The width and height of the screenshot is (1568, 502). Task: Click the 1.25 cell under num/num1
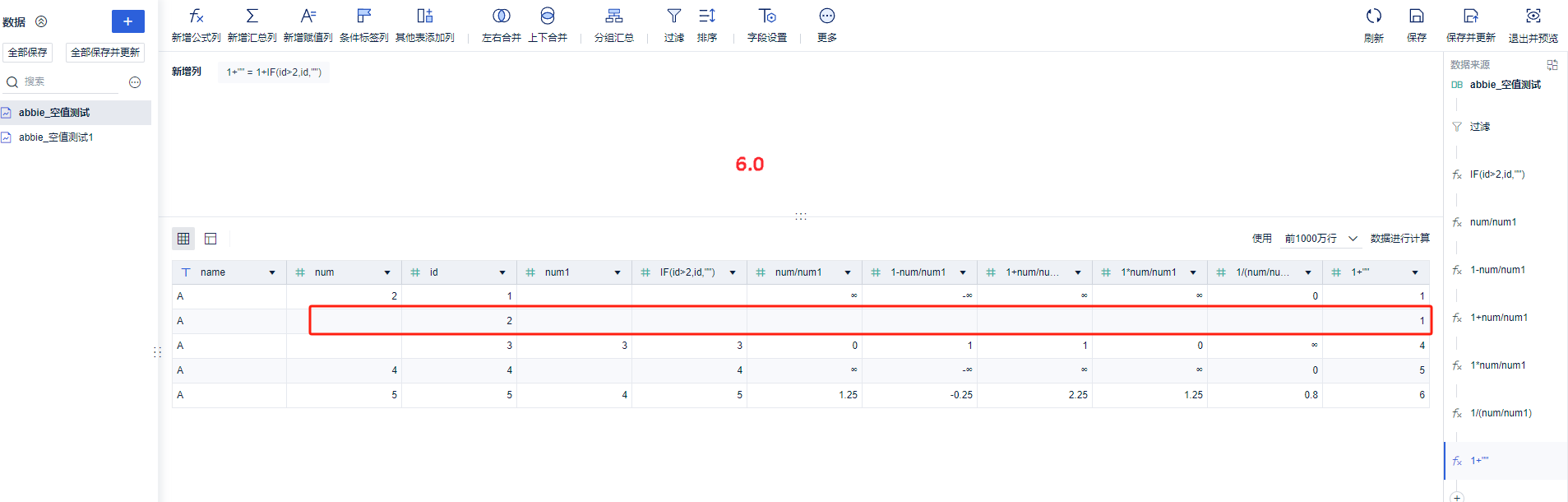804,395
